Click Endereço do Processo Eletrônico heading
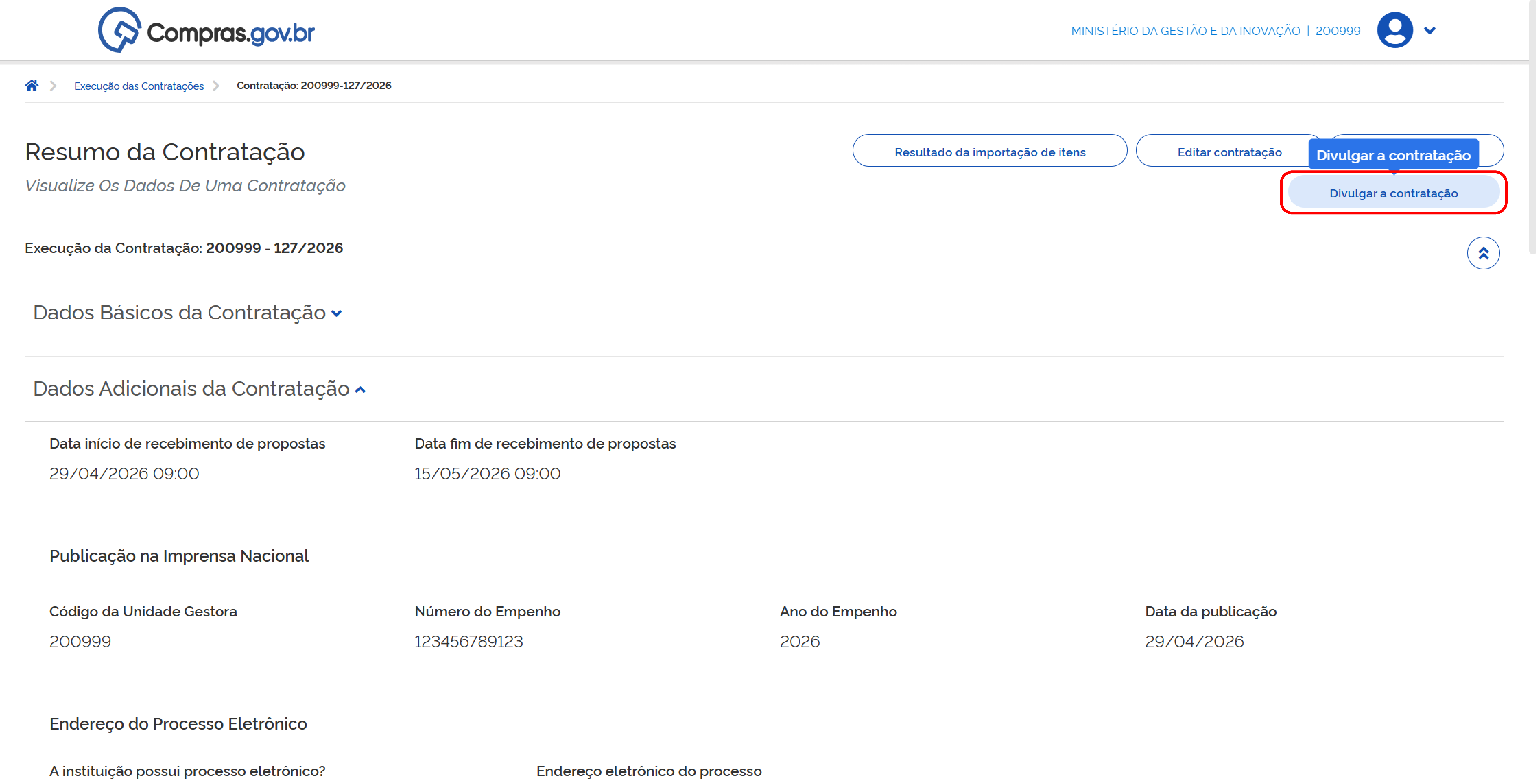The width and height of the screenshot is (1536, 784). click(178, 724)
